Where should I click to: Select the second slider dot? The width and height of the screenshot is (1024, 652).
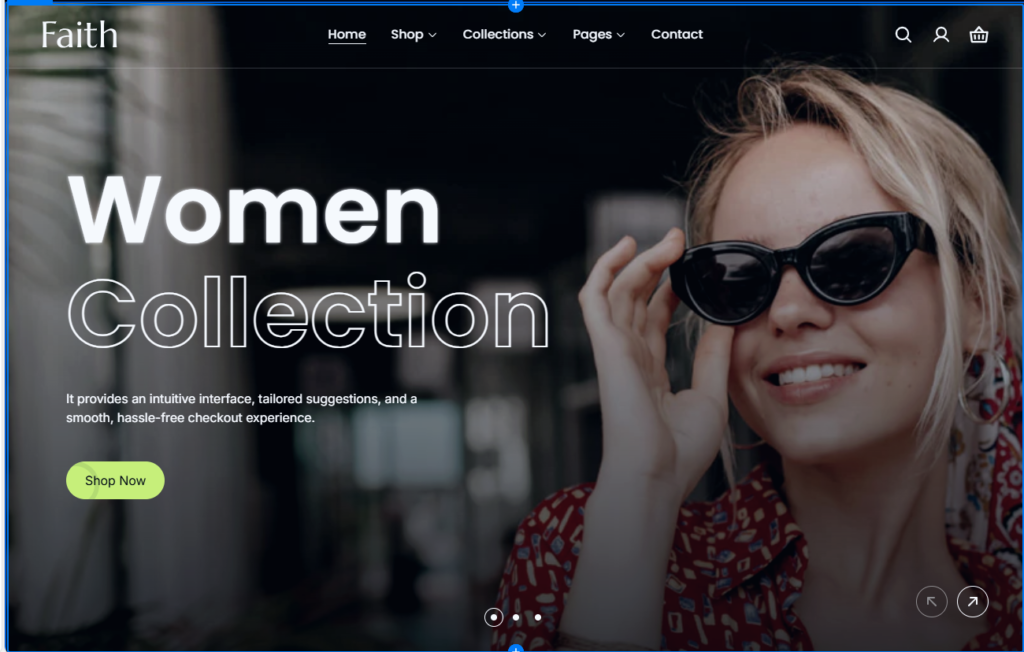coord(516,617)
